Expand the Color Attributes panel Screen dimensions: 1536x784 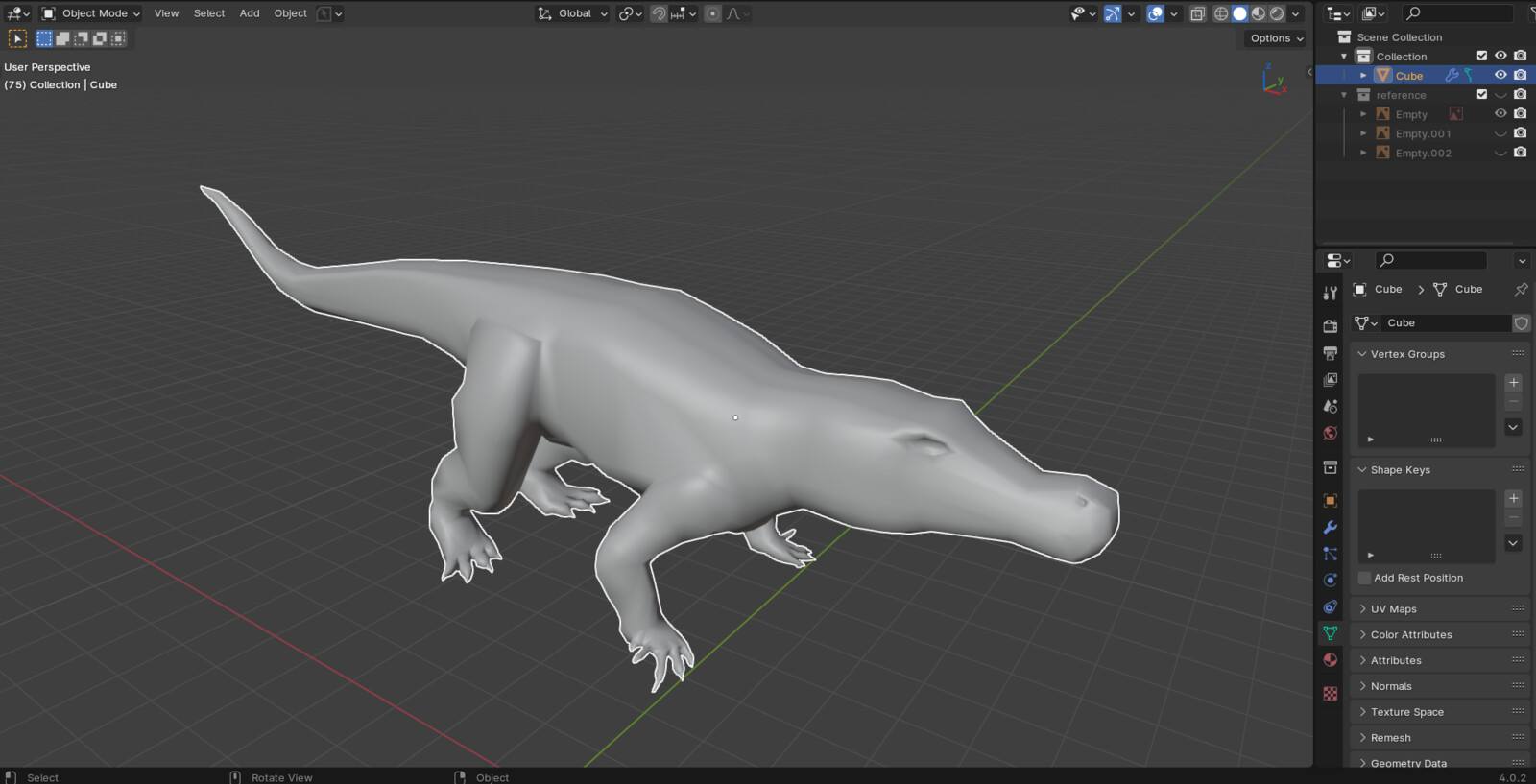click(1411, 635)
